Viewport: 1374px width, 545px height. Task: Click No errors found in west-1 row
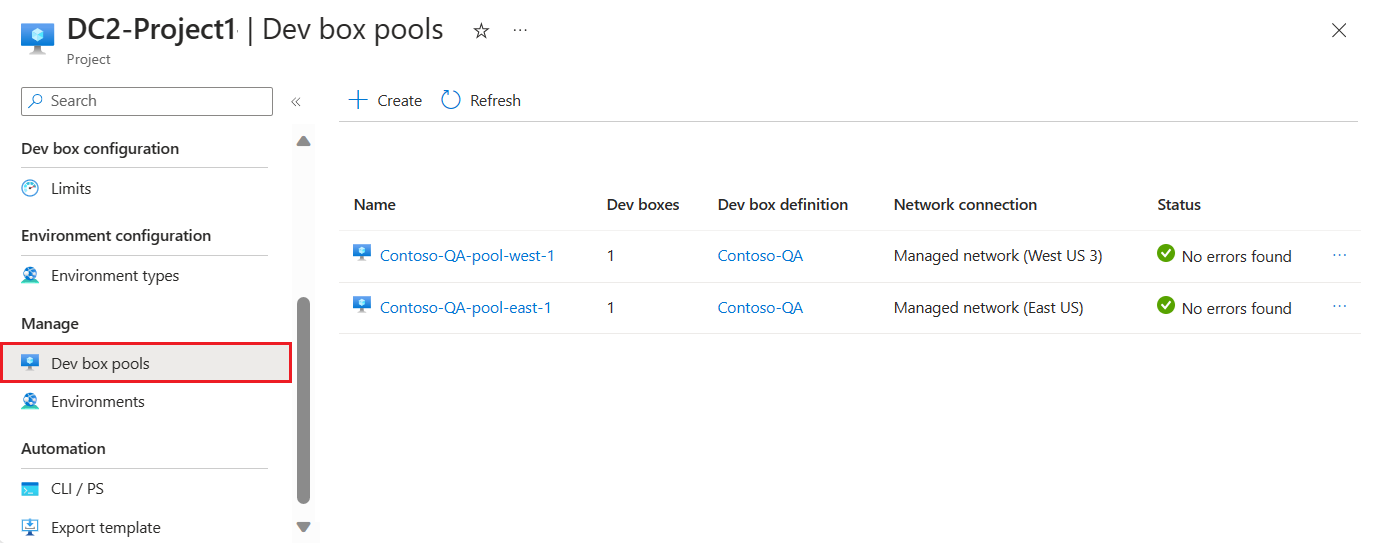[x=1237, y=257]
